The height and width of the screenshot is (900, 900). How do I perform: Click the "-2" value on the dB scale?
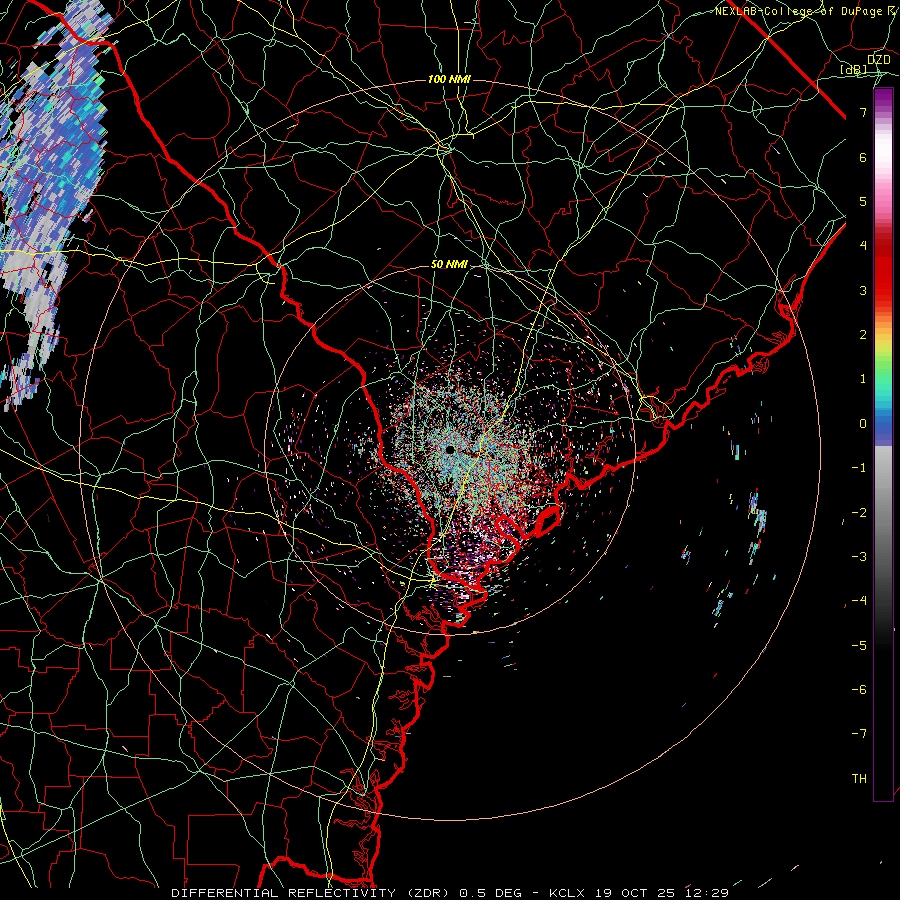(x=859, y=513)
